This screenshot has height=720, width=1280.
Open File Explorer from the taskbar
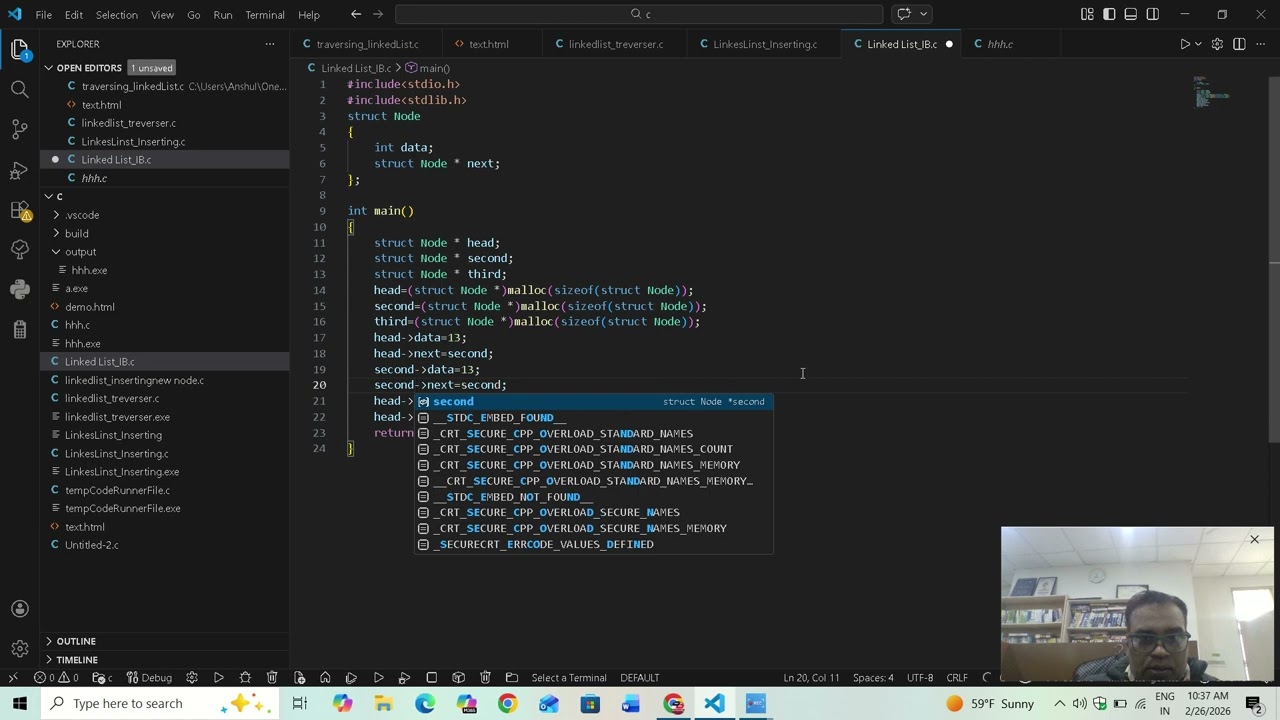(383, 703)
